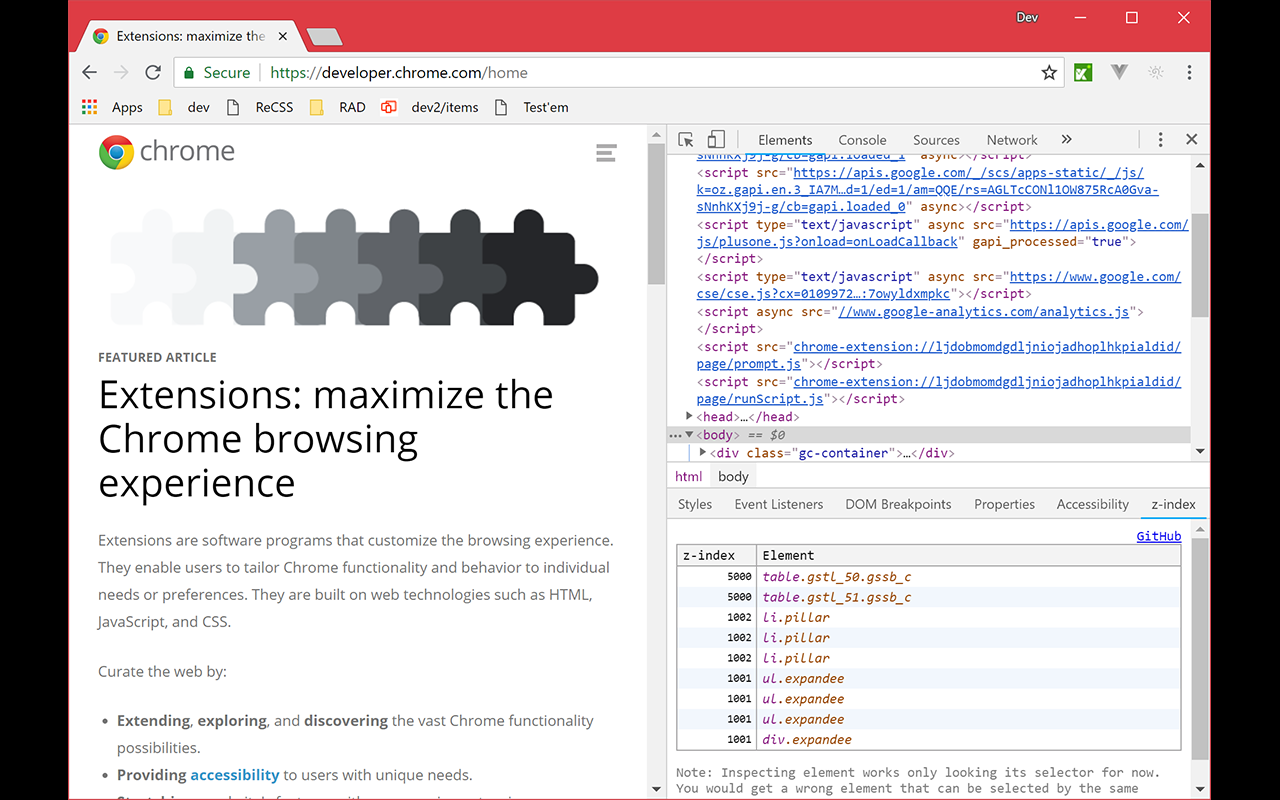Open the Apps shortcut in the bookmarks bar

115,107
